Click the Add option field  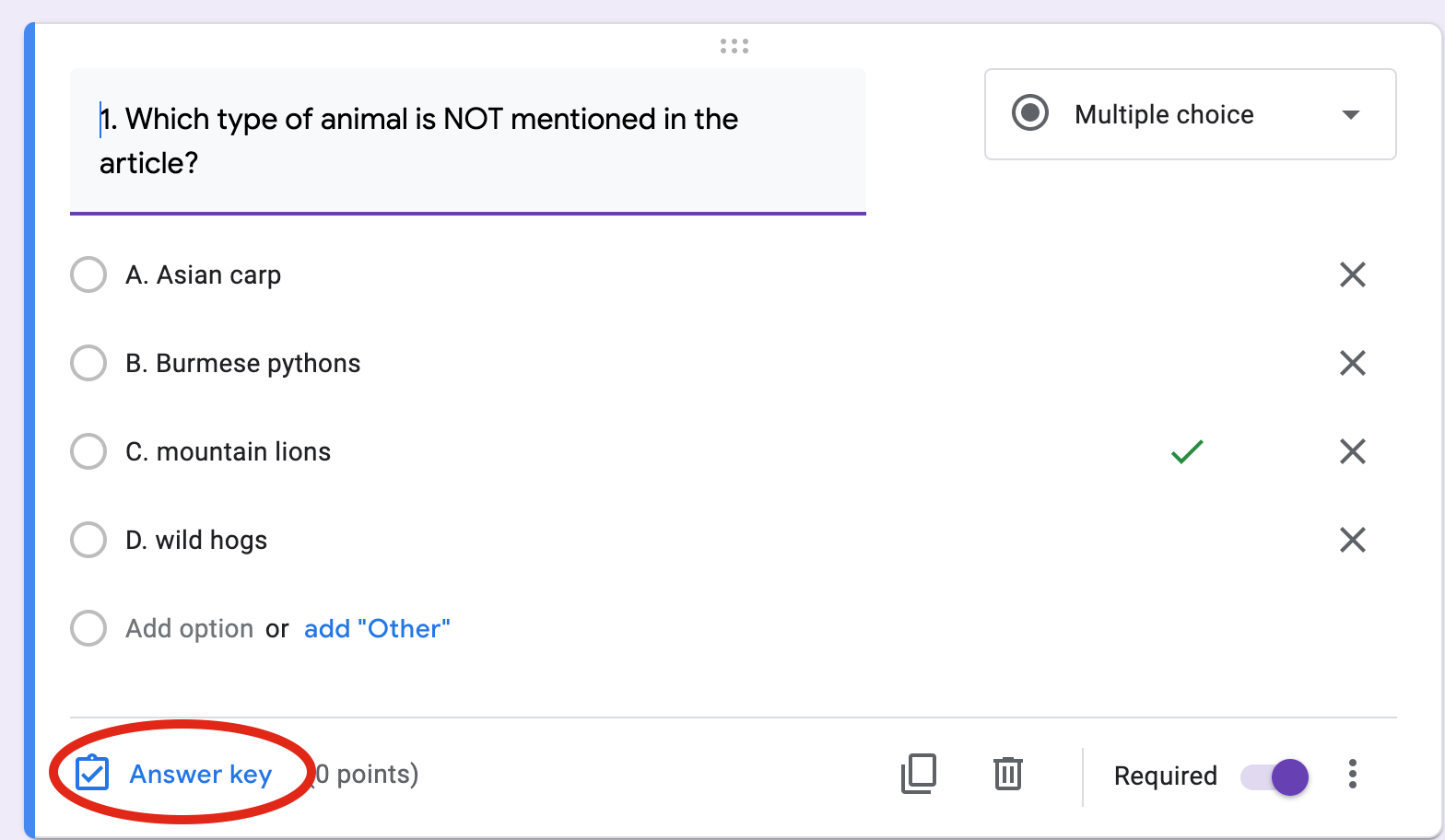(189, 628)
